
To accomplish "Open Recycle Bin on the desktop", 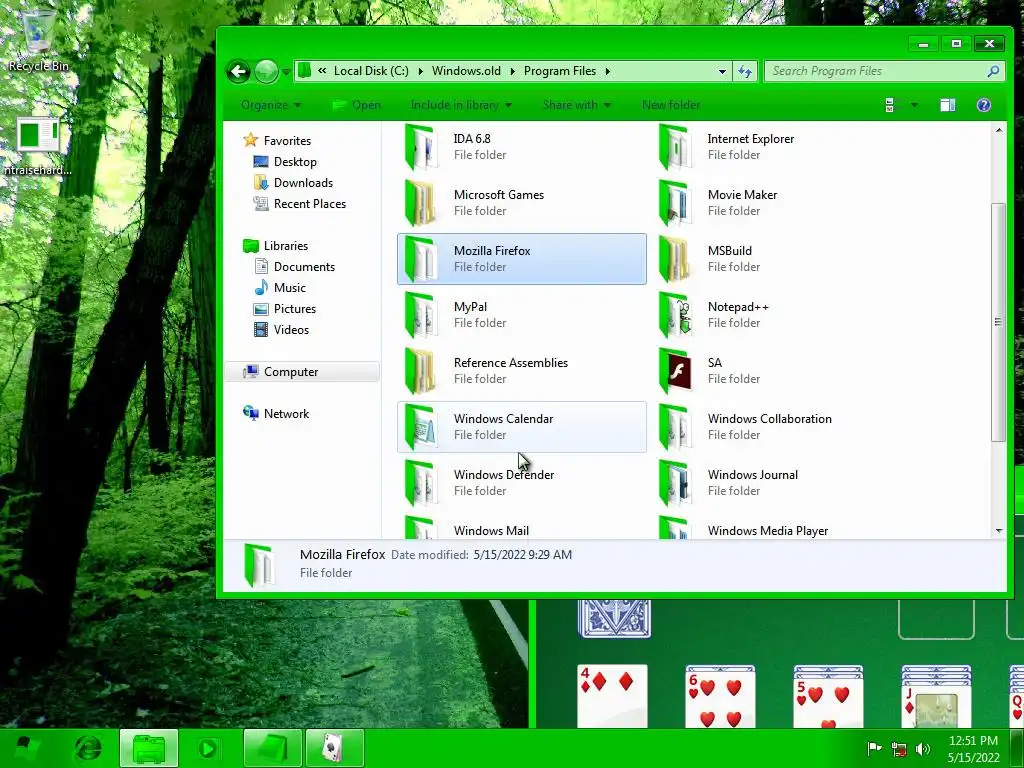I will [x=38, y=40].
